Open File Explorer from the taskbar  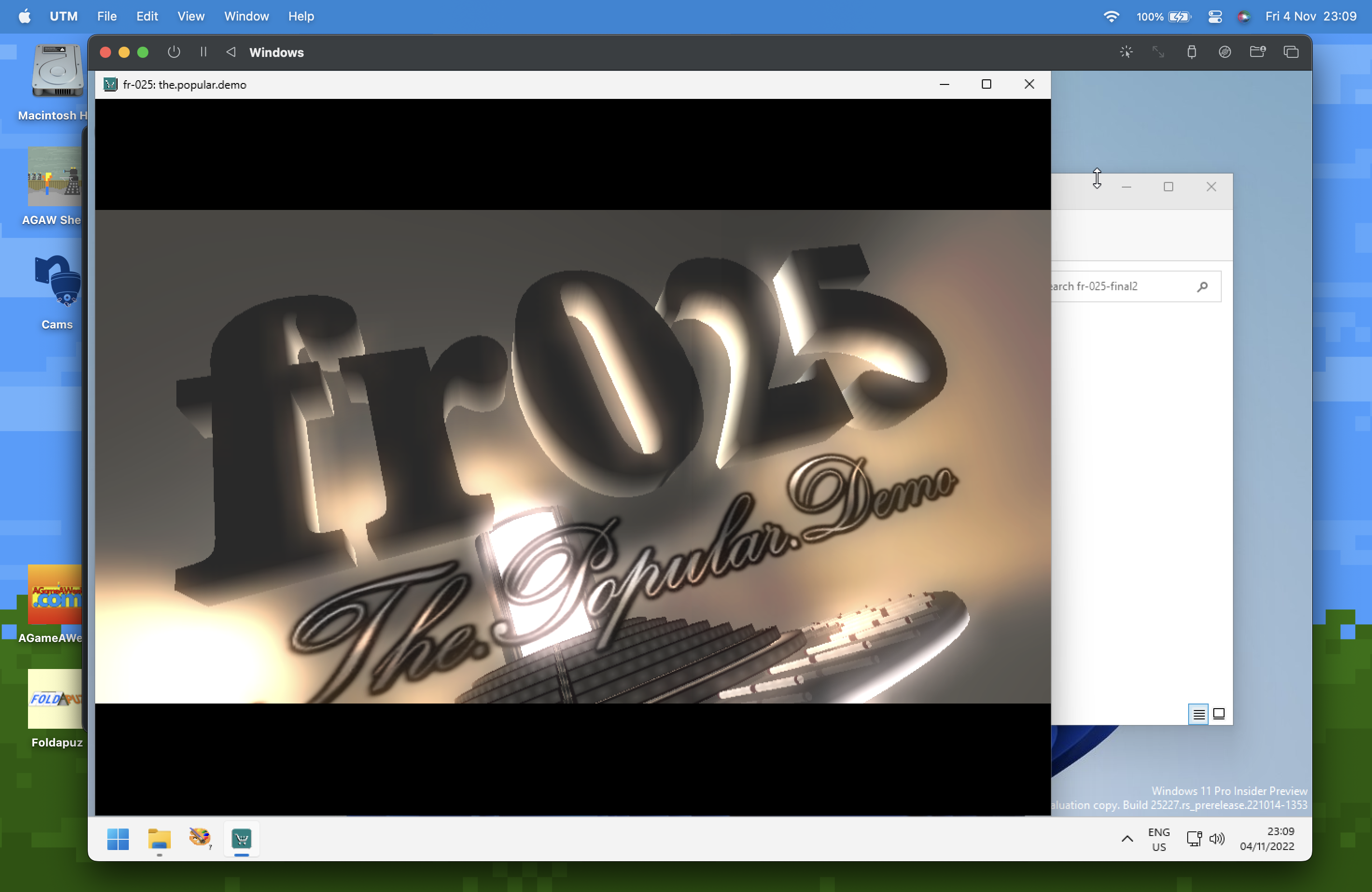(x=159, y=839)
